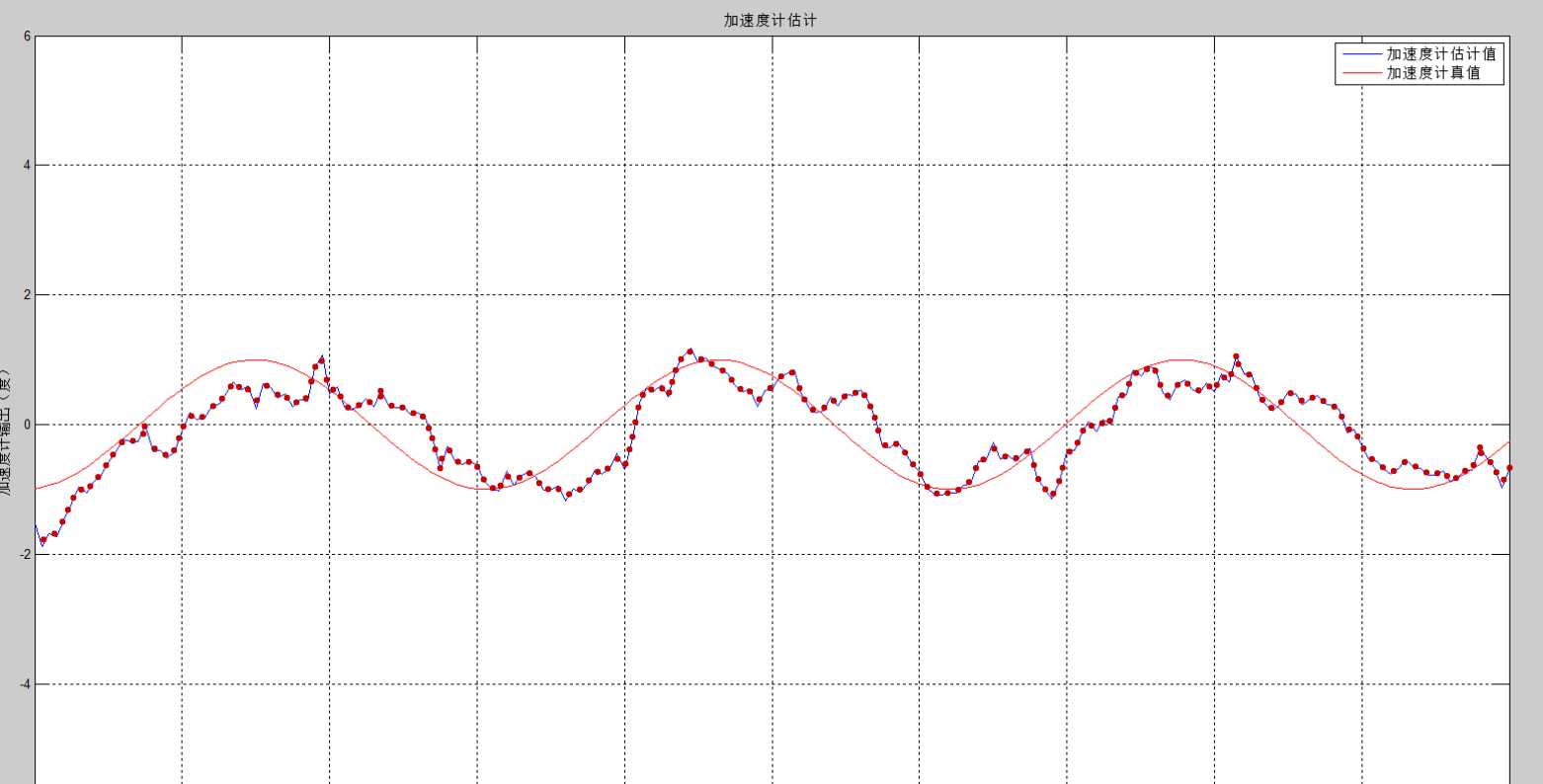Click the y-axis tick label 2
This screenshot has height=784, width=1543.
pos(28,295)
